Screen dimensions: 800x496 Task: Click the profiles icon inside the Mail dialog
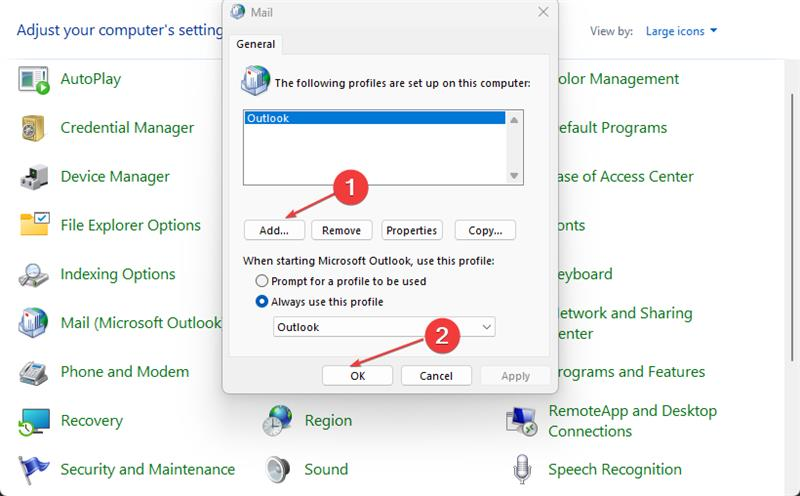coord(255,81)
